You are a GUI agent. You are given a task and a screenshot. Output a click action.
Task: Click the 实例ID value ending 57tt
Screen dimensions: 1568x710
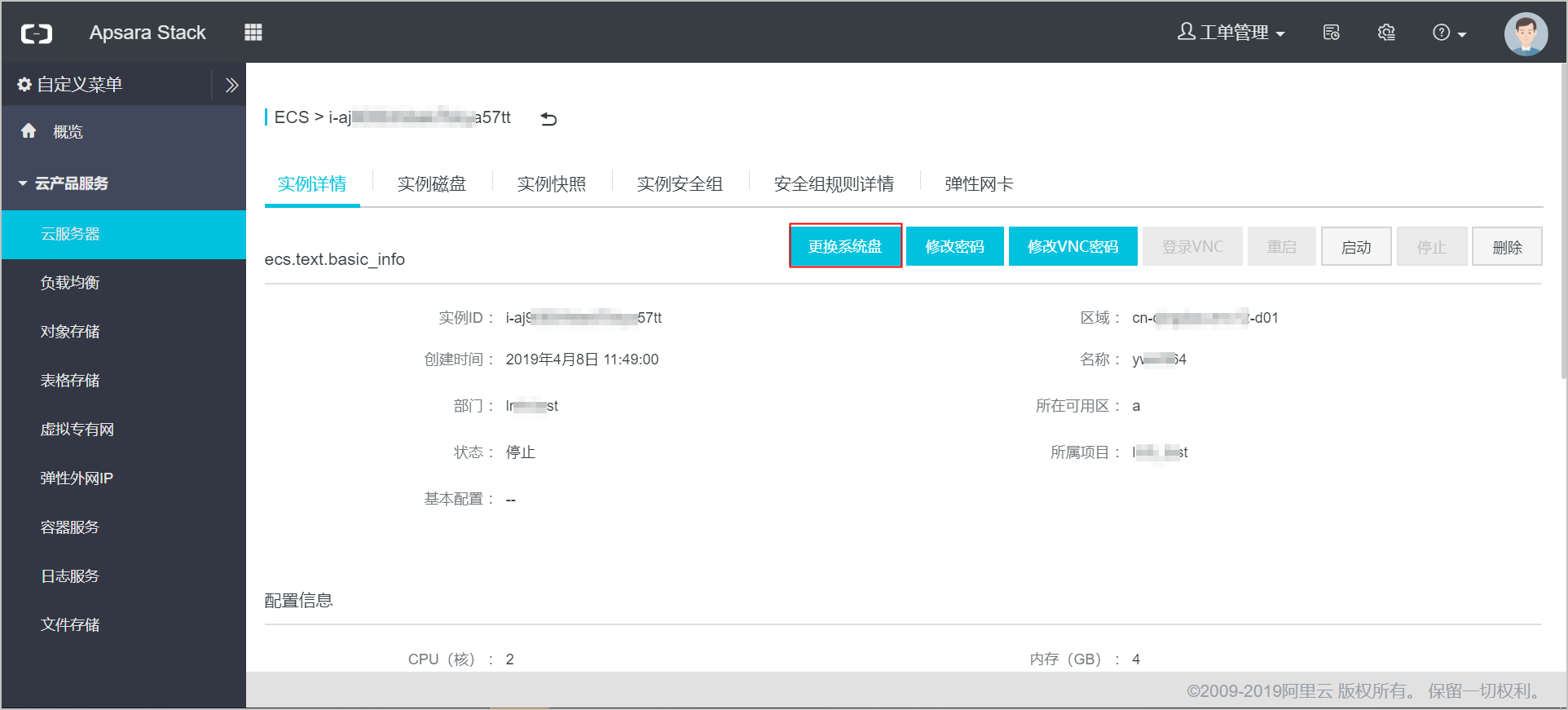coord(584,318)
